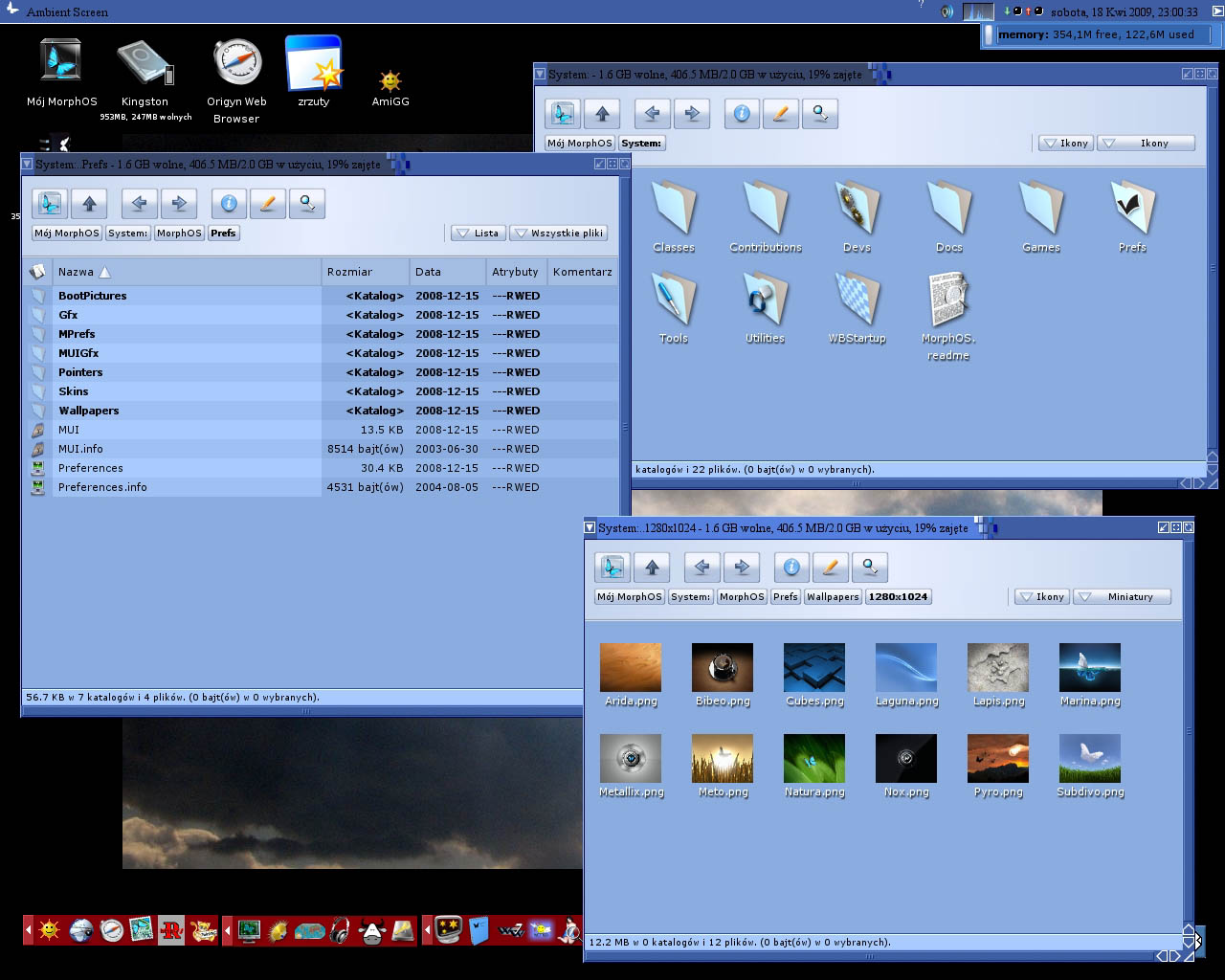Click the compass icon in the dock
Viewport: 1225px width, 980px height.
(112, 929)
